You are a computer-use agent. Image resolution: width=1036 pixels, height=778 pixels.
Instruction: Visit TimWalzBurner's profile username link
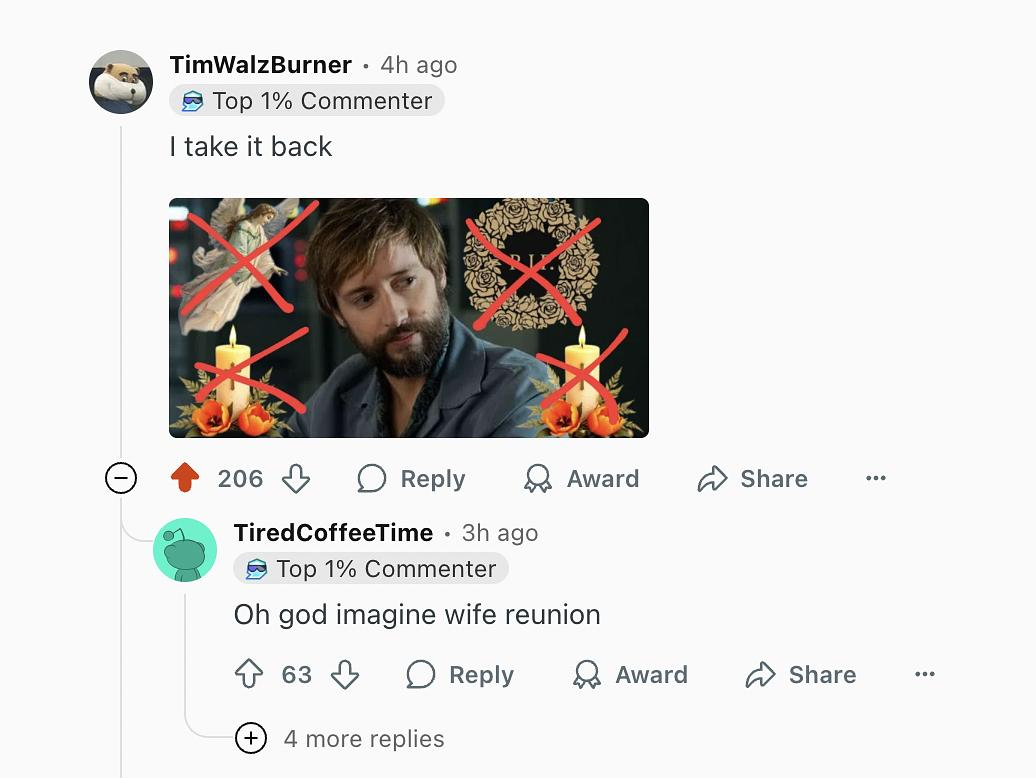[x=261, y=65]
